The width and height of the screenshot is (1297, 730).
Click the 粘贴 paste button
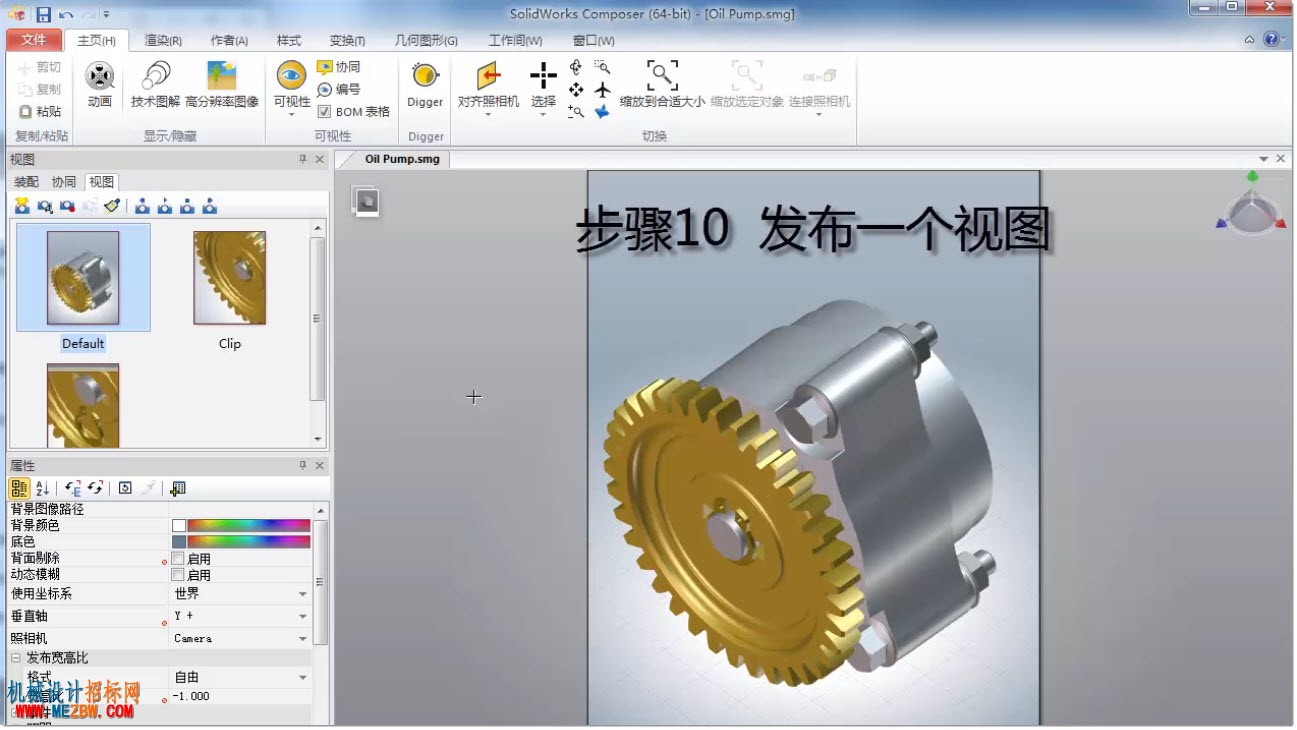(40, 112)
